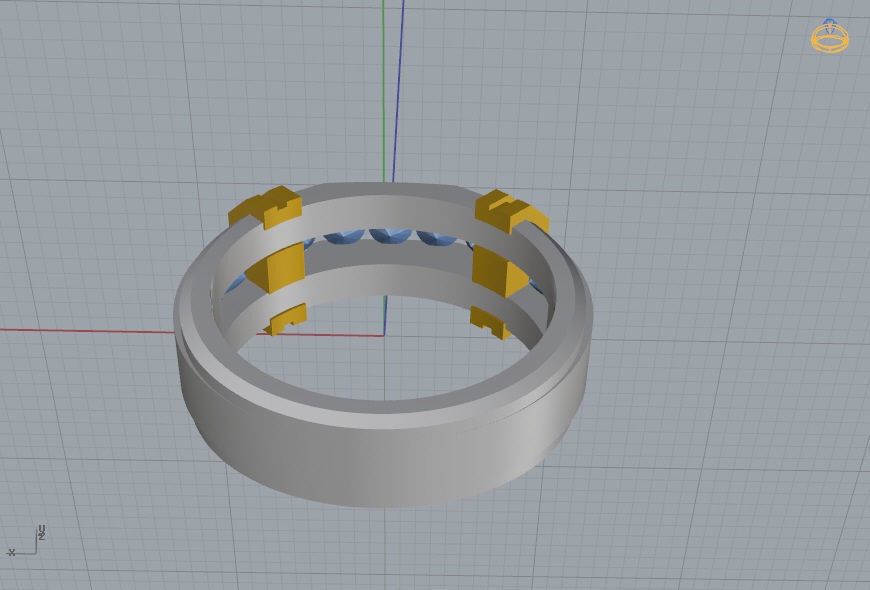Click the world axis indicator icon

coord(25,541)
